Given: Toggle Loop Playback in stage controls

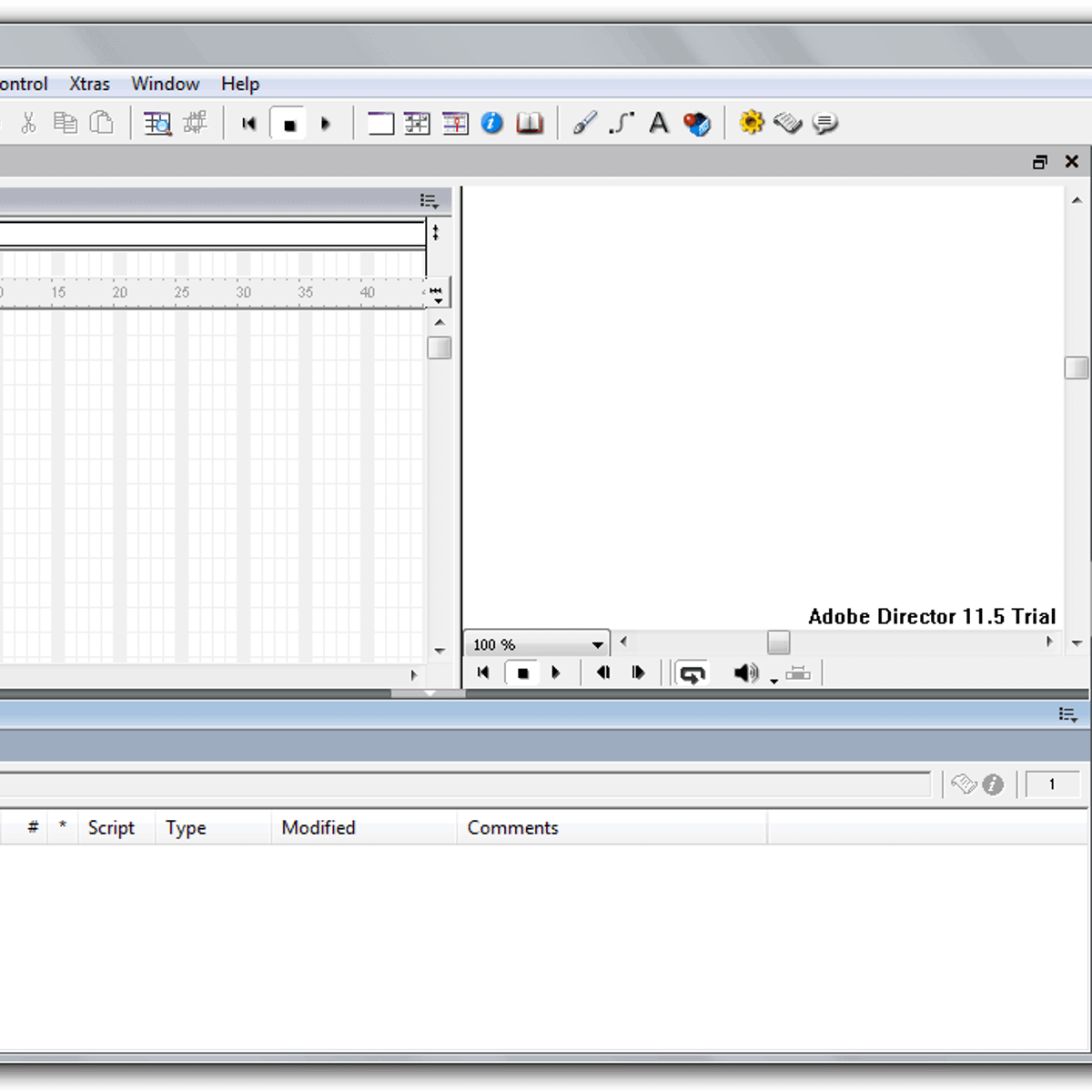Looking at the screenshot, I should (x=692, y=673).
